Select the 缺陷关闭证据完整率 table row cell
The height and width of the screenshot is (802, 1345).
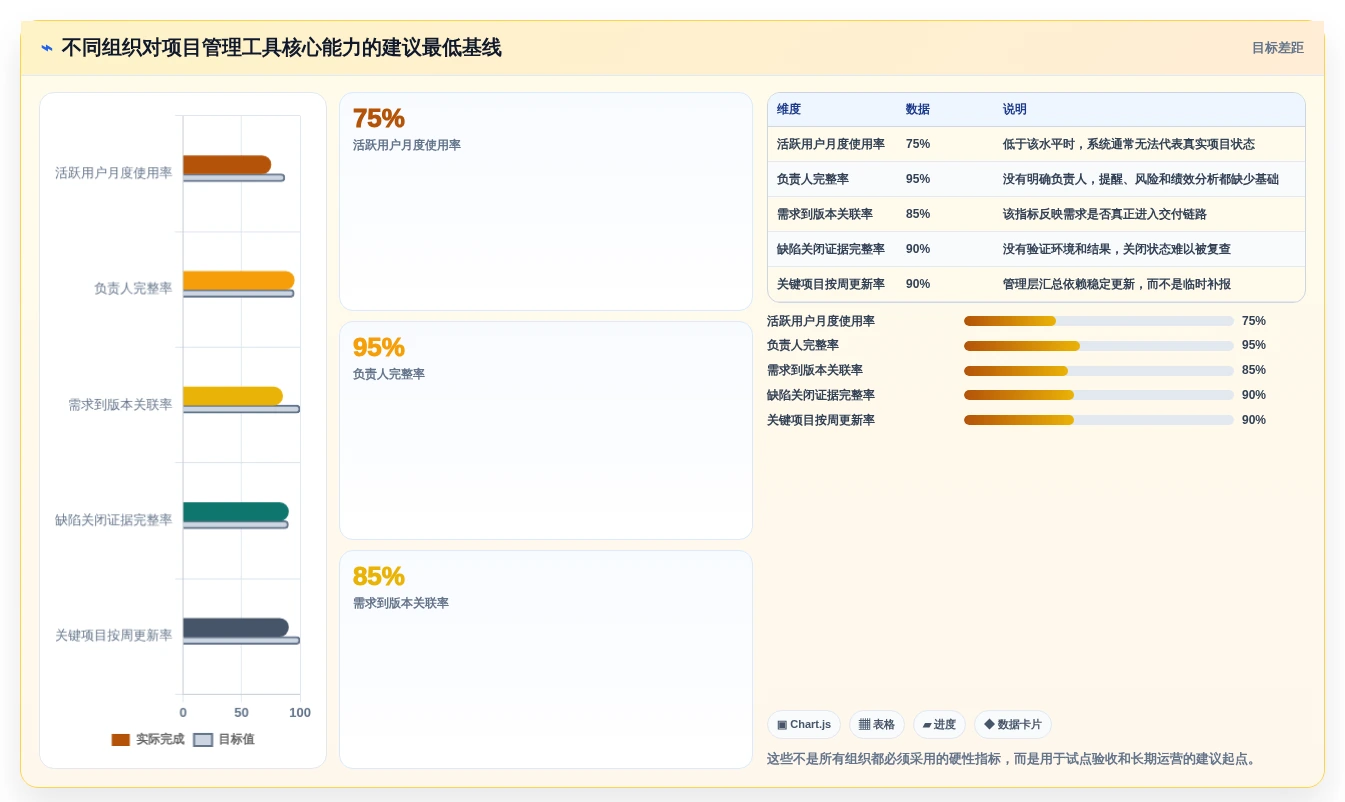point(831,249)
